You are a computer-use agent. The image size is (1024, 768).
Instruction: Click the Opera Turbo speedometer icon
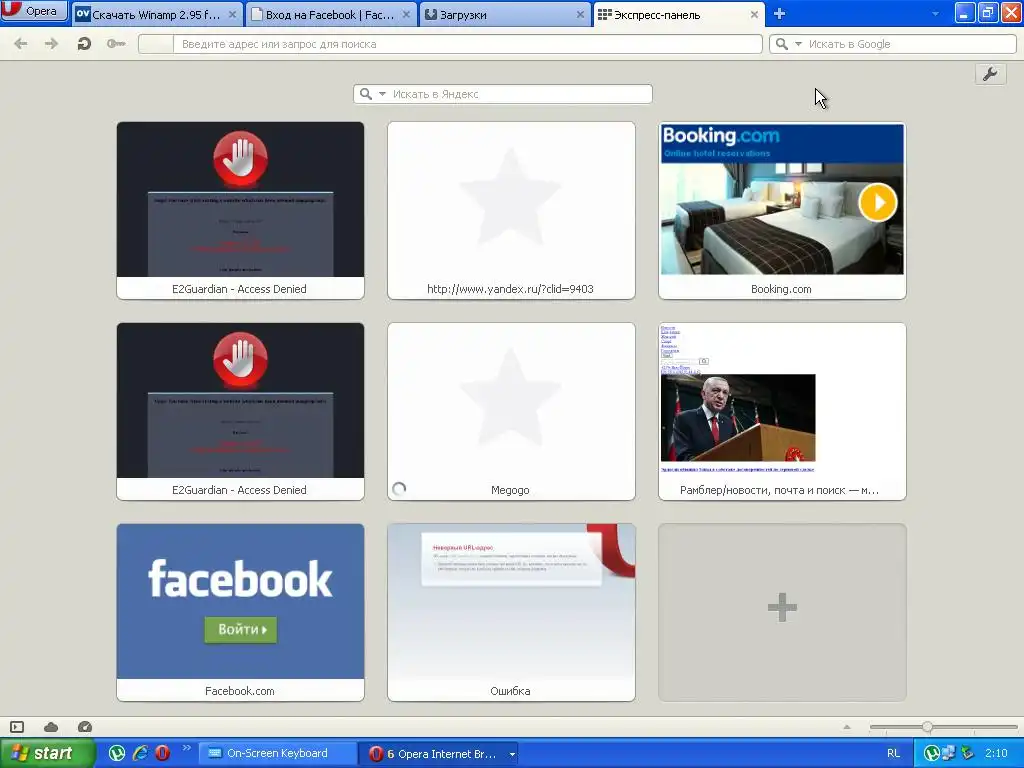pyautogui.click(x=85, y=727)
